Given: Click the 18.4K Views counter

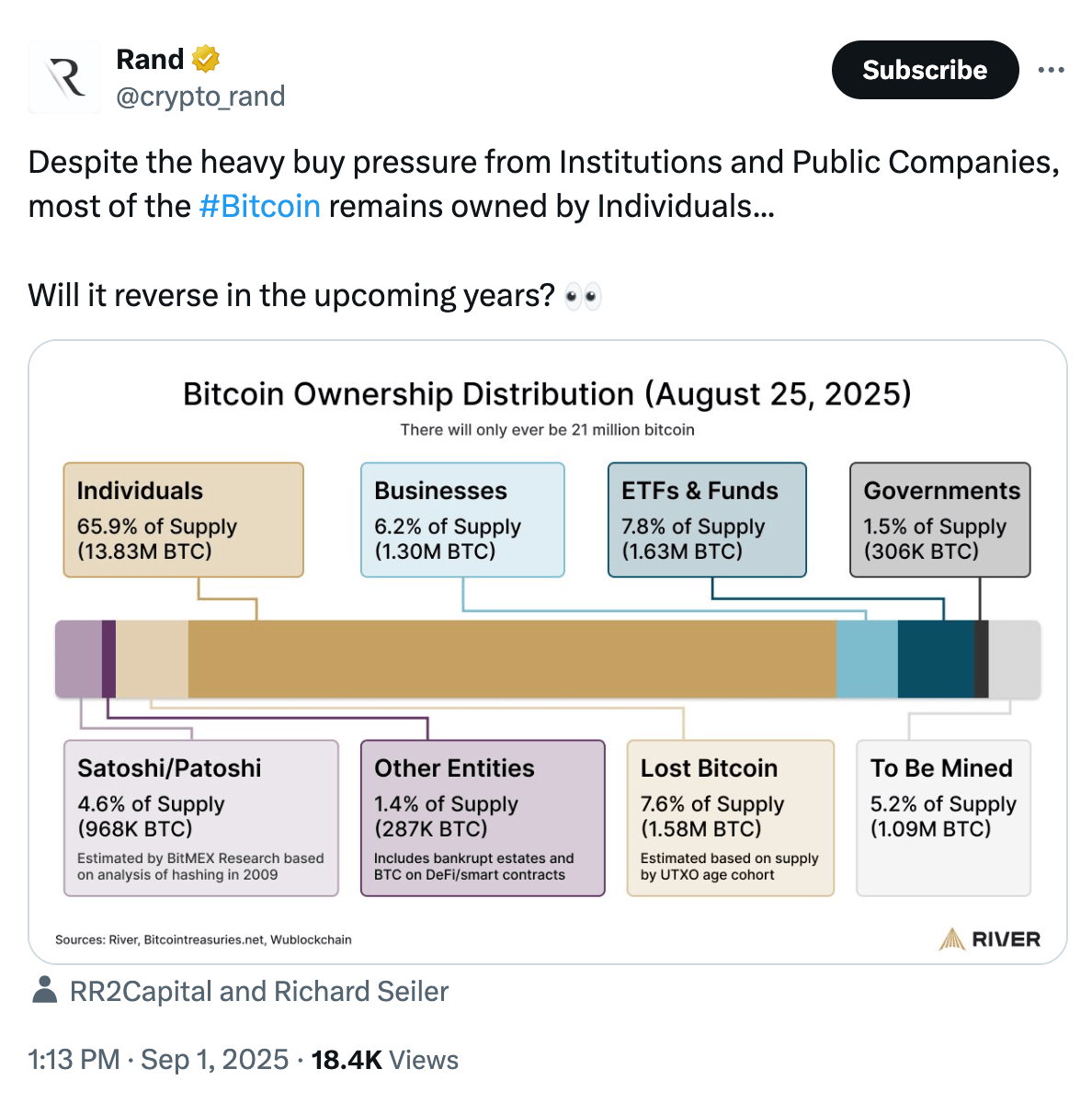Looking at the screenshot, I should [384, 1060].
